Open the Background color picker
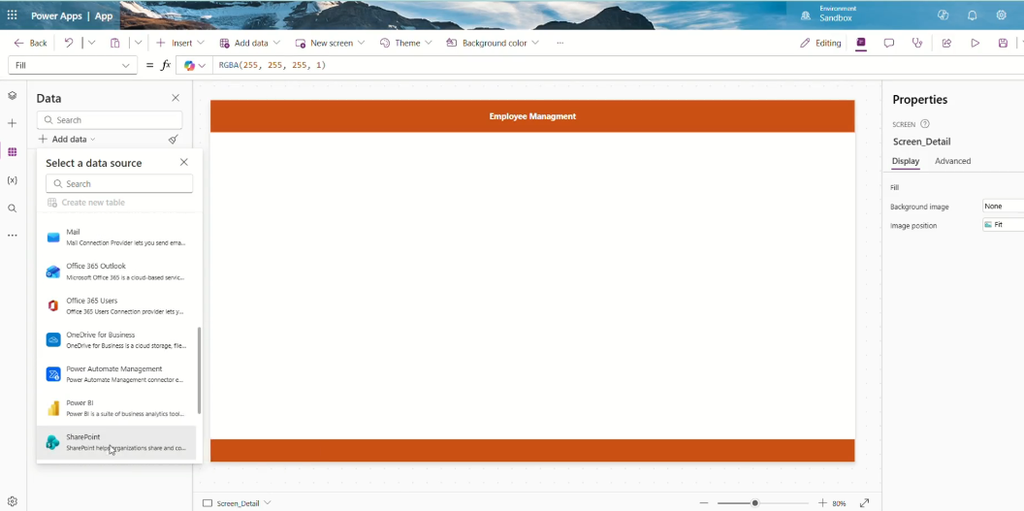The height and width of the screenshot is (511, 1024). pos(492,43)
